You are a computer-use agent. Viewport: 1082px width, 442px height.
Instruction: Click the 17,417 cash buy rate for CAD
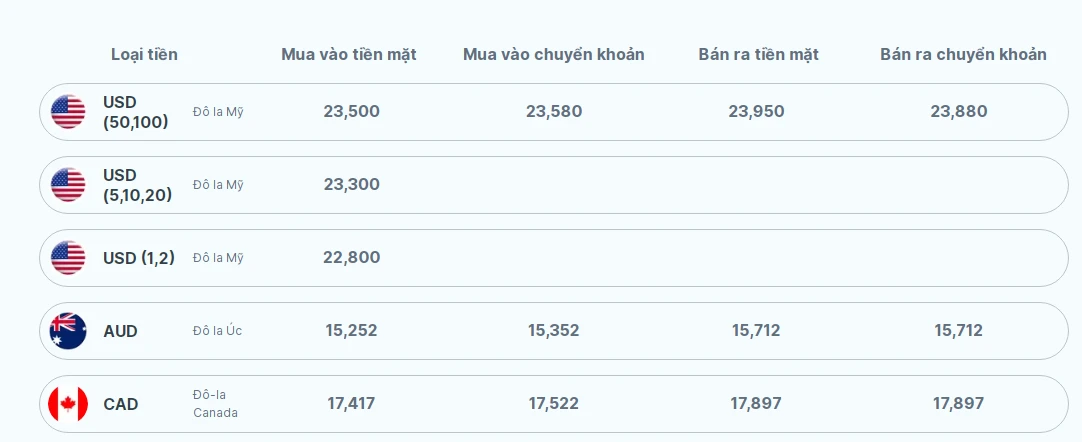pyautogui.click(x=351, y=403)
